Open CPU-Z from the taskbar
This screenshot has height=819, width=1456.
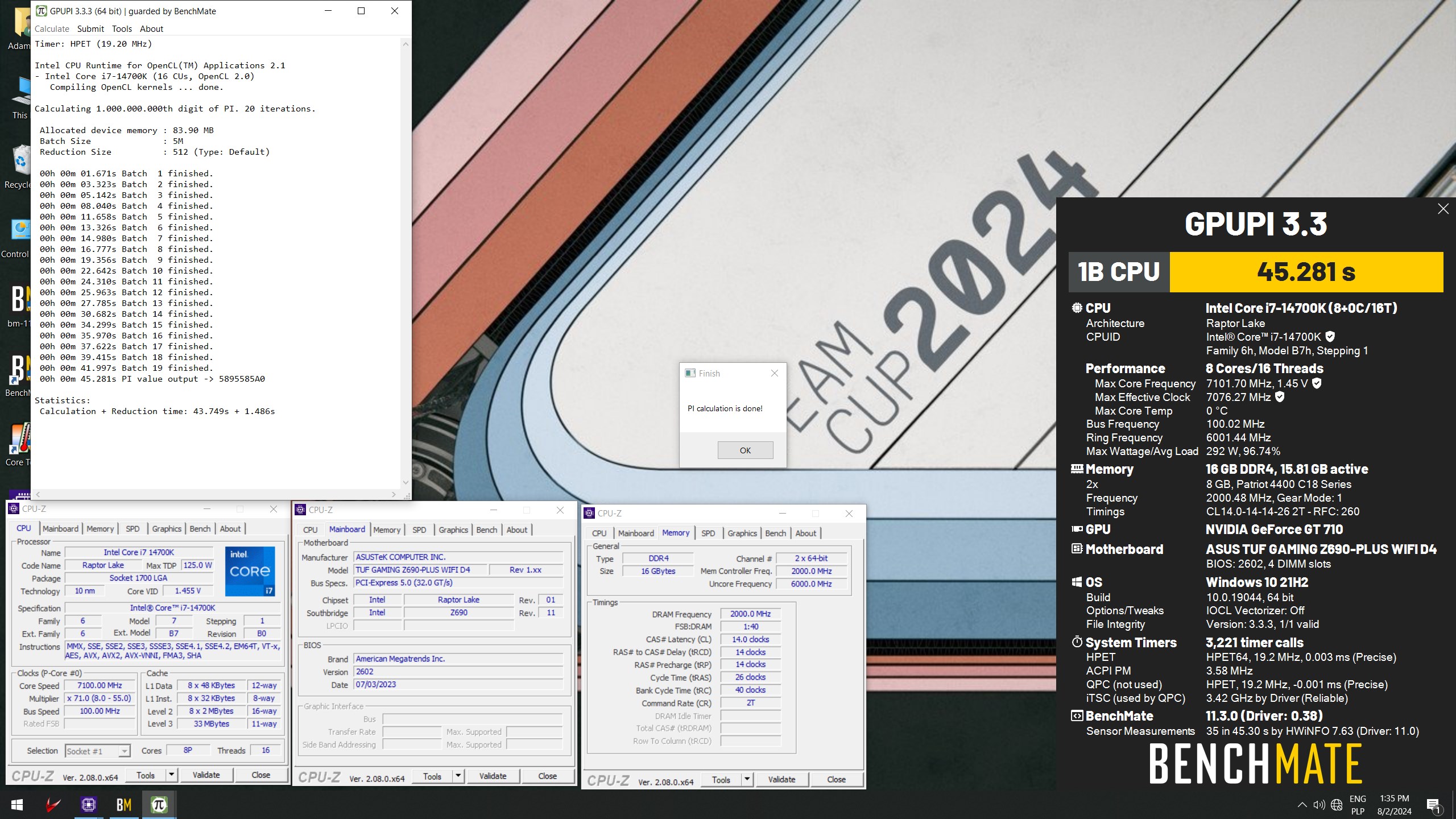(88, 805)
